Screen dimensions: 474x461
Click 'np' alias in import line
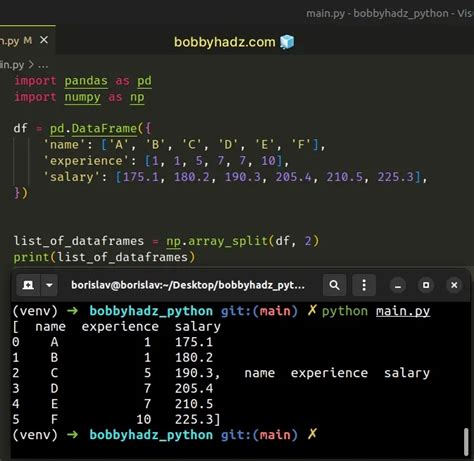tap(137, 97)
